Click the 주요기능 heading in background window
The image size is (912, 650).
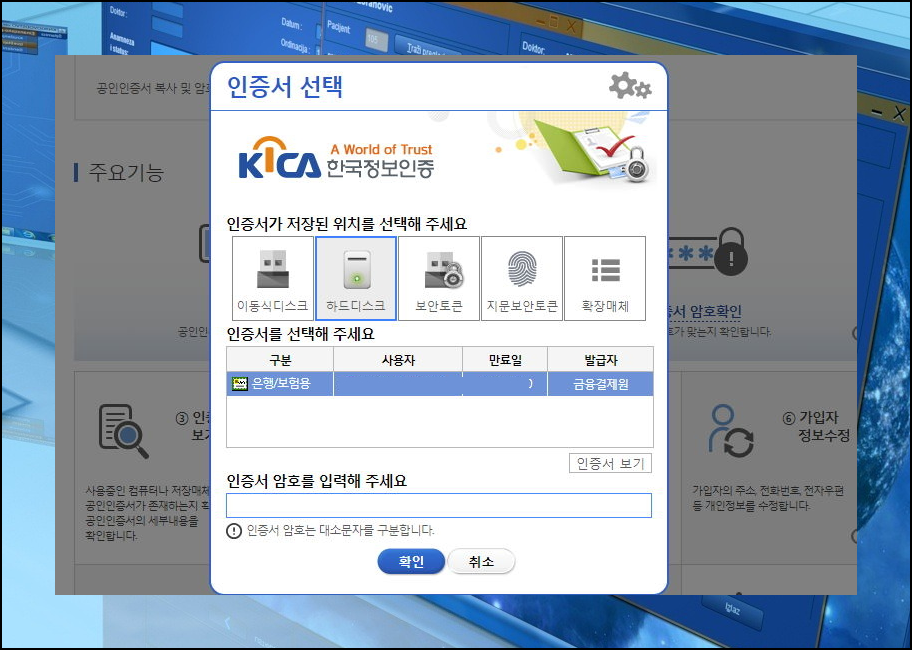click(x=126, y=172)
